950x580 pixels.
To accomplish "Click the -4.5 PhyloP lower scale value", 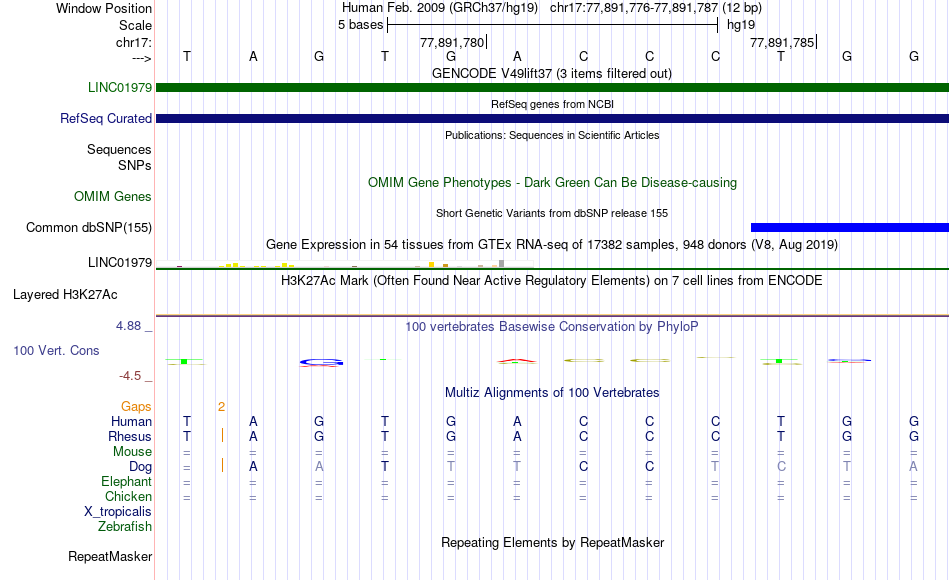I will point(130,376).
